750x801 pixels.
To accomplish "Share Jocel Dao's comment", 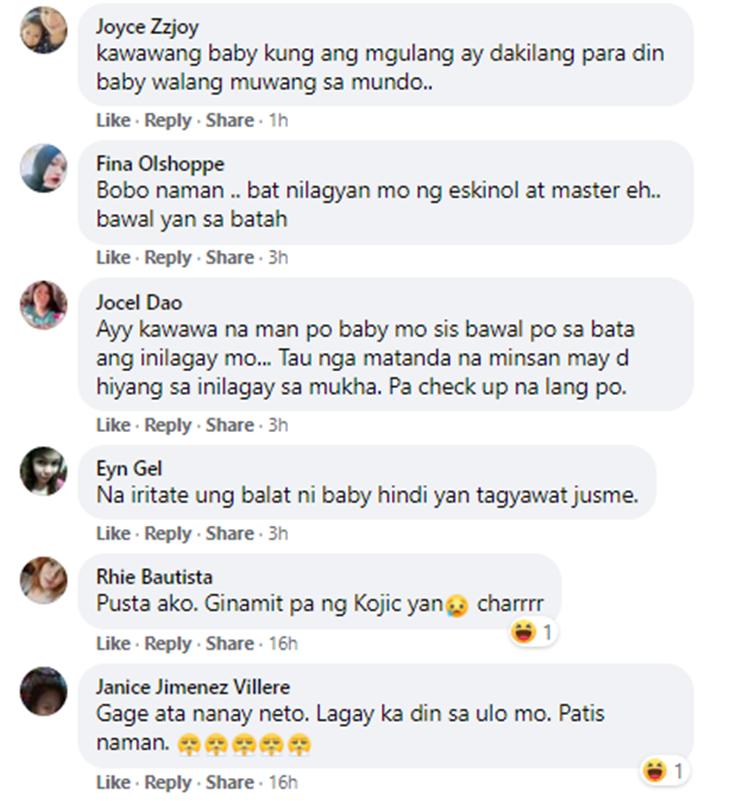I will tap(229, 425).
